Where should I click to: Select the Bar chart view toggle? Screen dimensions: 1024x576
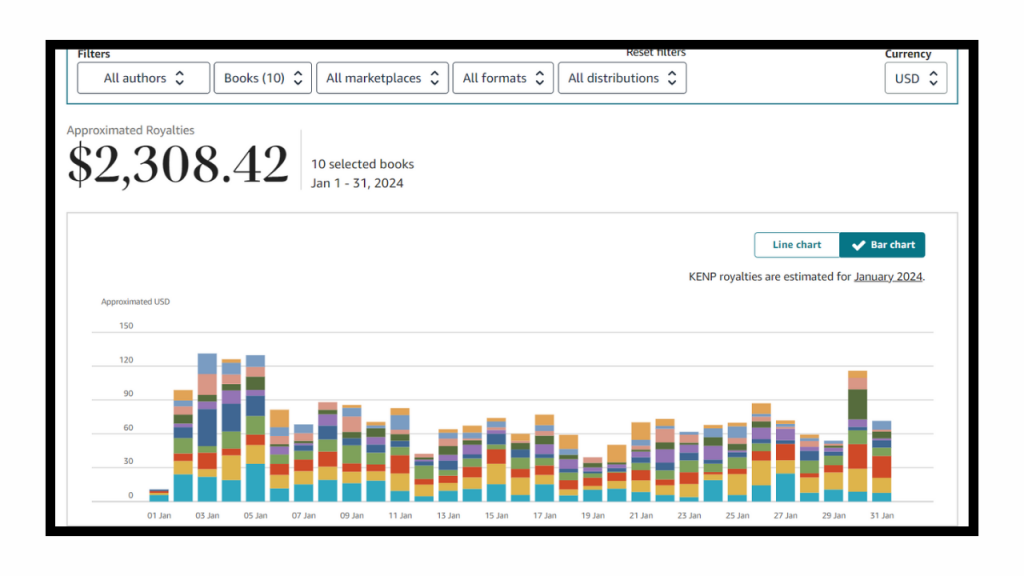click(x=882, y=245)
